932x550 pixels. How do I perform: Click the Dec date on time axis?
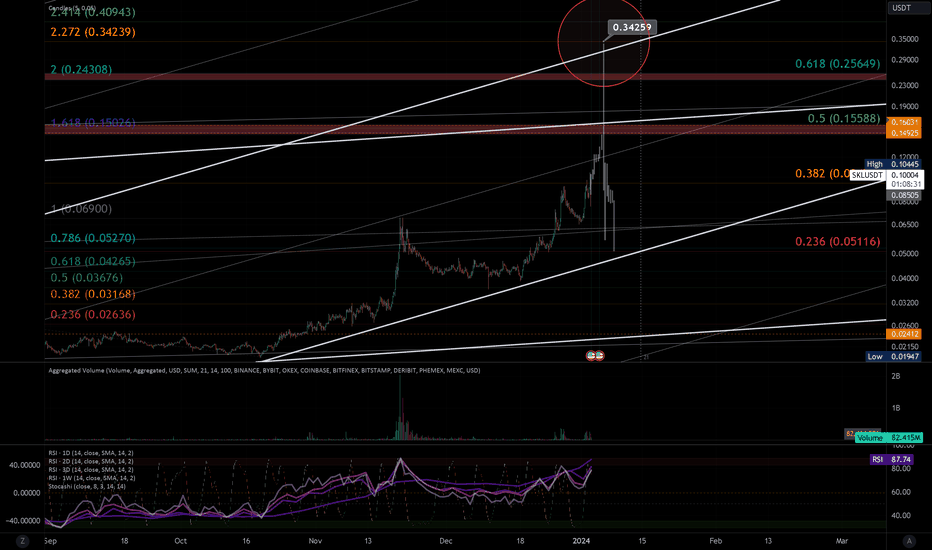446,541
